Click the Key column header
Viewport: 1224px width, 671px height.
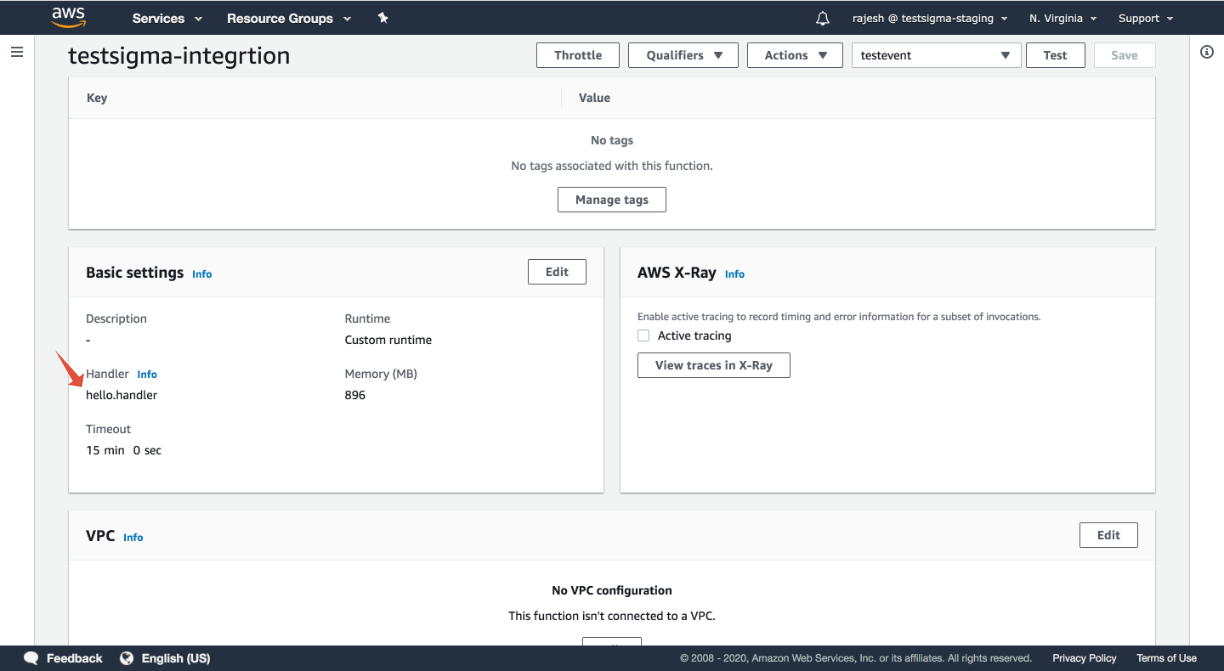(x=97, y=98)
